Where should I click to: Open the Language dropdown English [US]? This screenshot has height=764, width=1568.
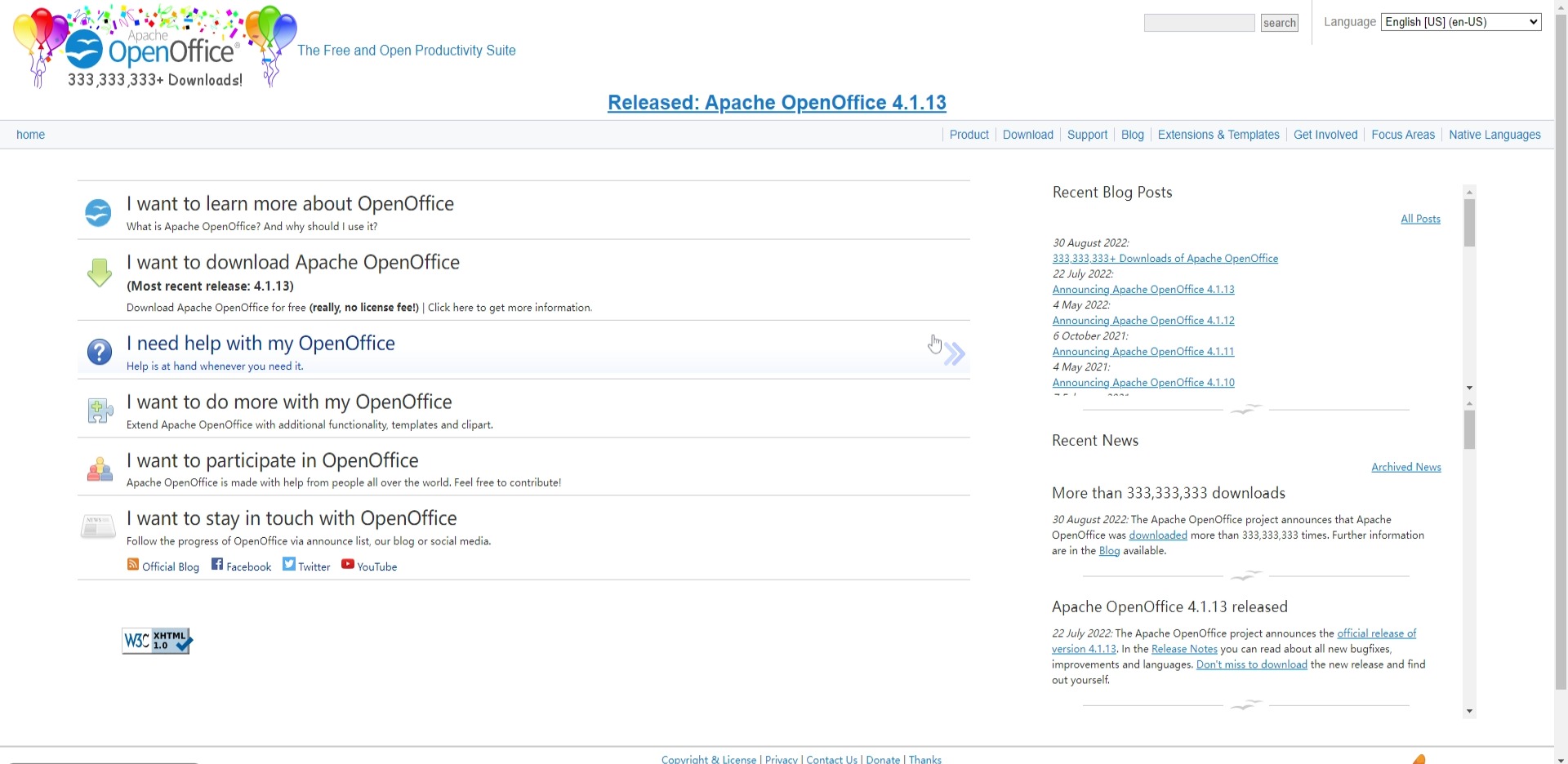pos(1461,22)
